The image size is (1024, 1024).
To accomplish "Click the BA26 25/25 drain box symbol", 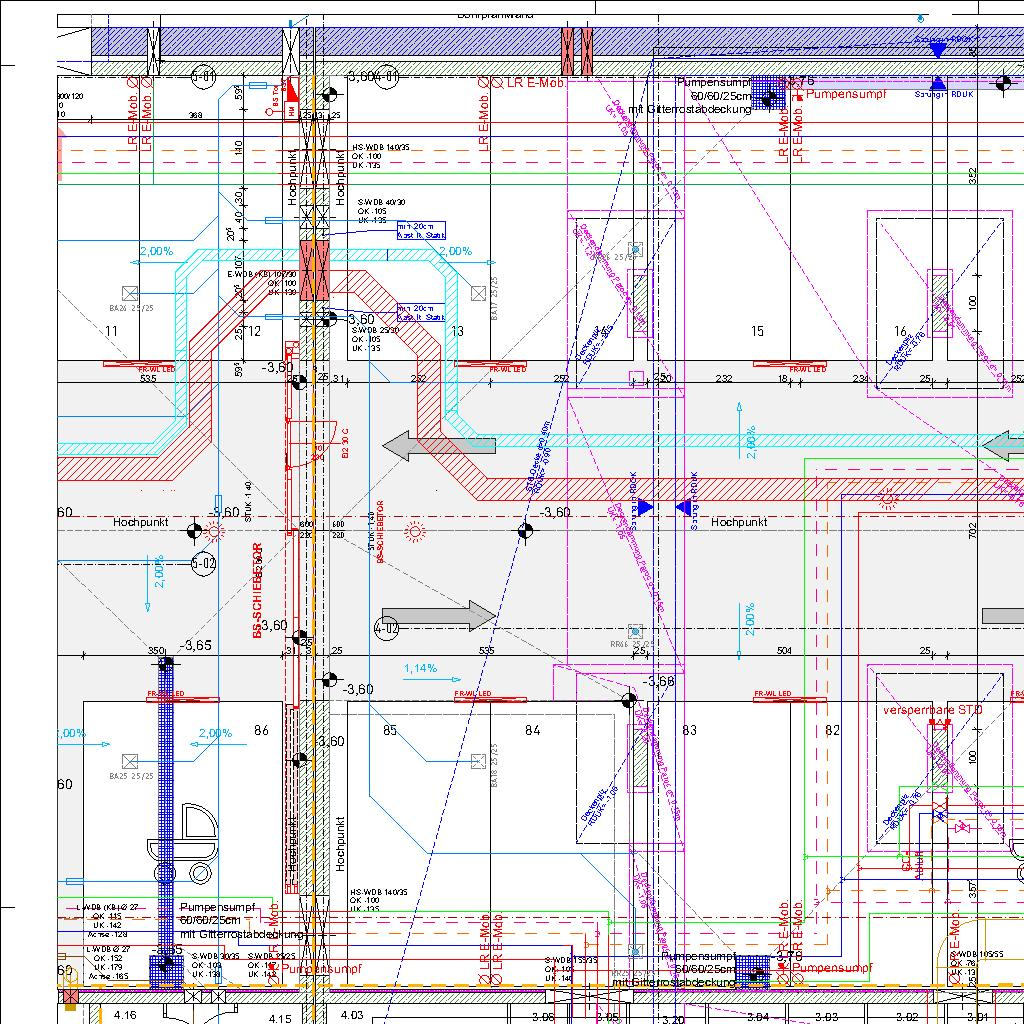I will pos(129,293).
